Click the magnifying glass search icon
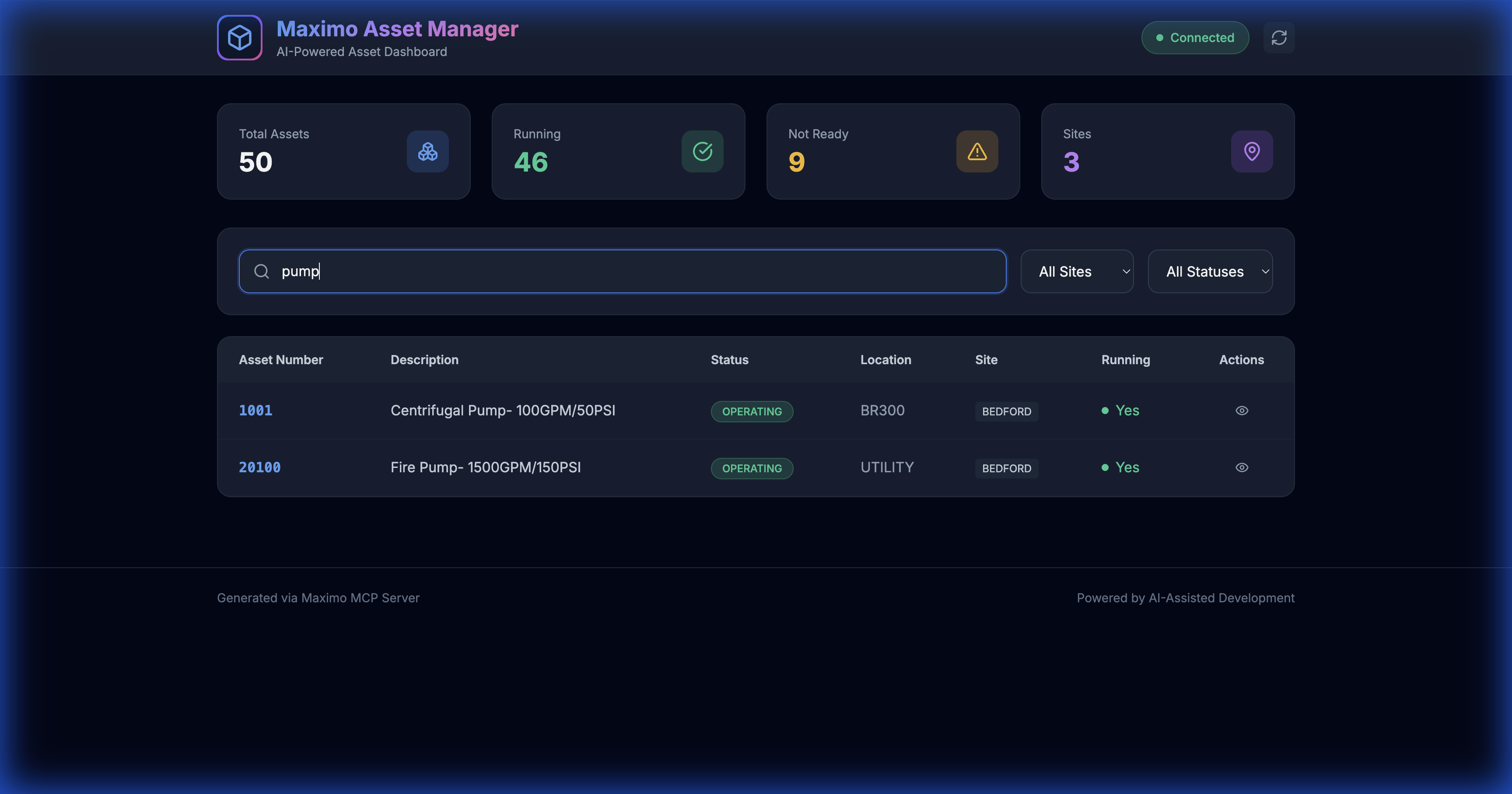This screenshot has width=1512, height=794. 262,271
